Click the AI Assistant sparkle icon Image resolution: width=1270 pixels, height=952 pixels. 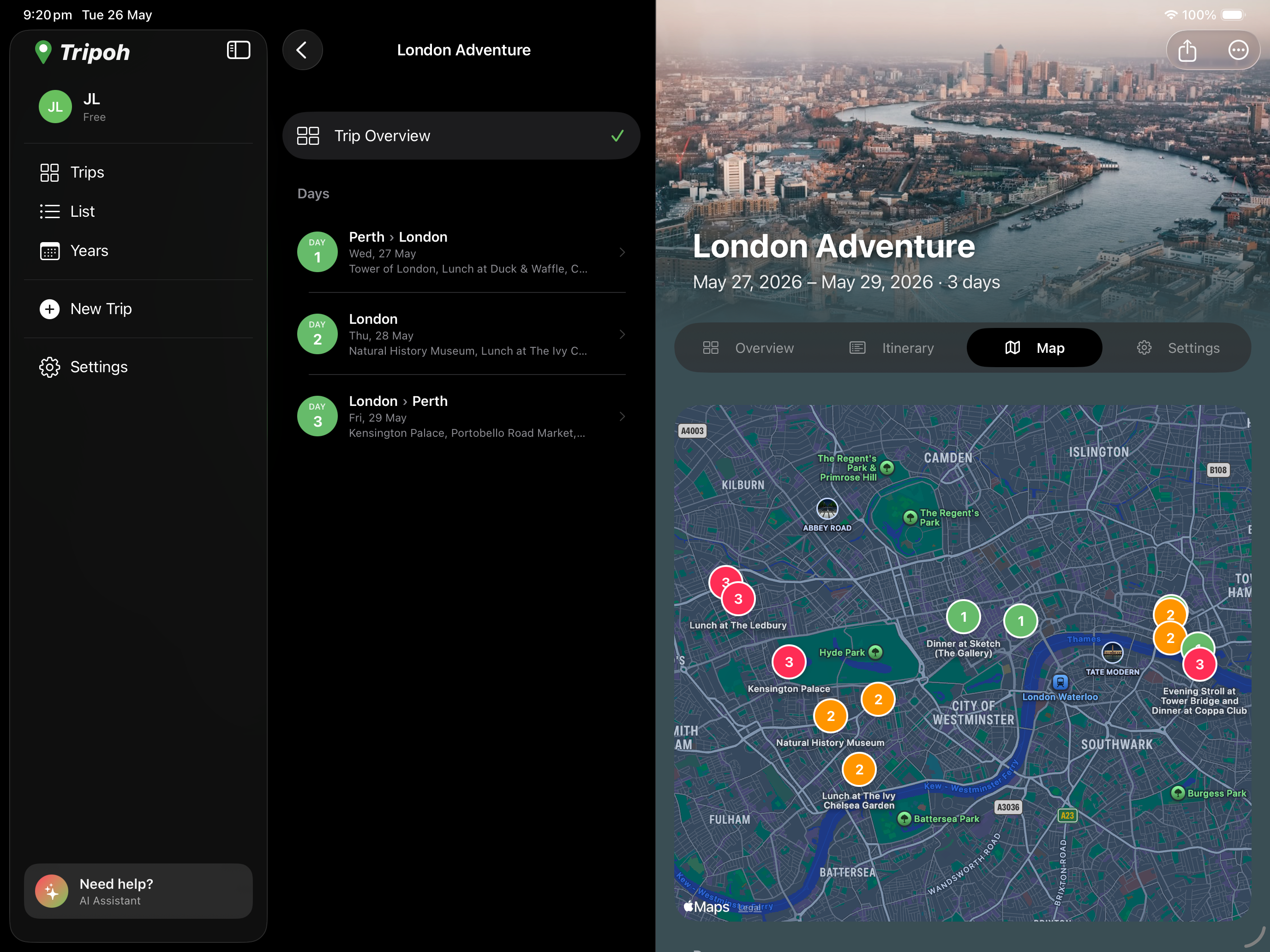tap(52, 891)
